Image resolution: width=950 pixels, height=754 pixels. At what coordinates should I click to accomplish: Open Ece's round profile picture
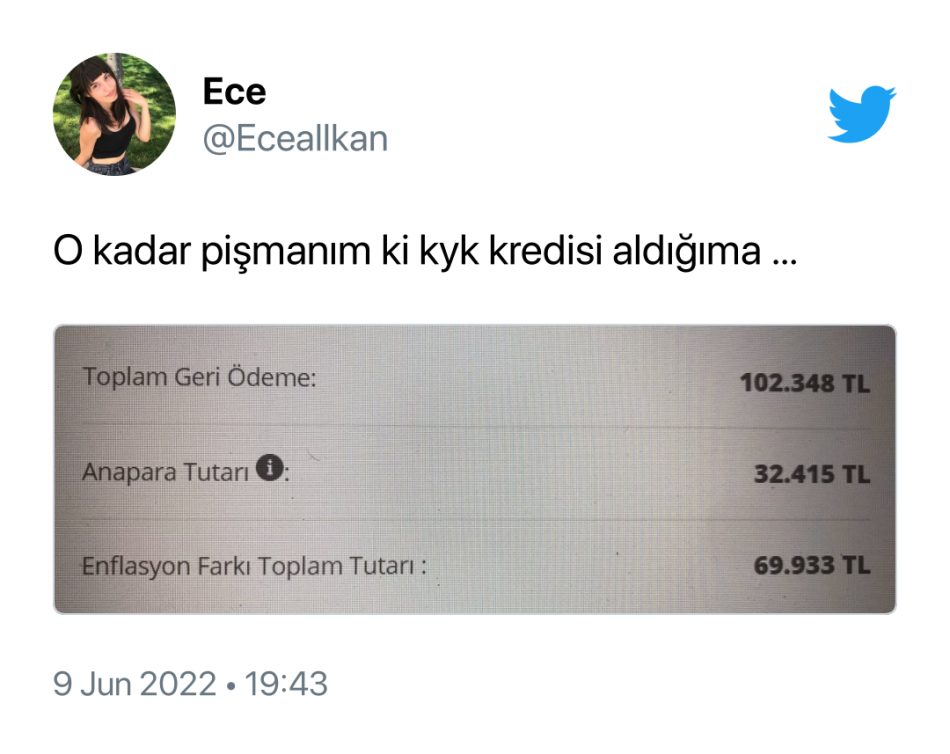[x=115, y=115]
